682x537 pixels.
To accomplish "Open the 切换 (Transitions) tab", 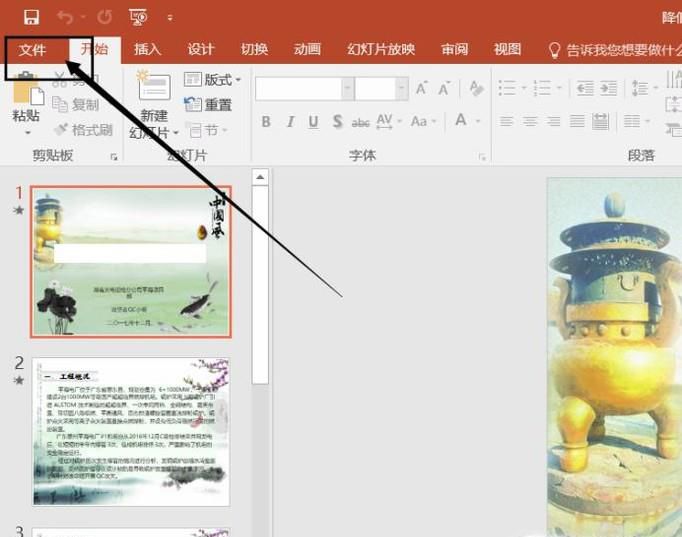I will [x=254, y=49].
